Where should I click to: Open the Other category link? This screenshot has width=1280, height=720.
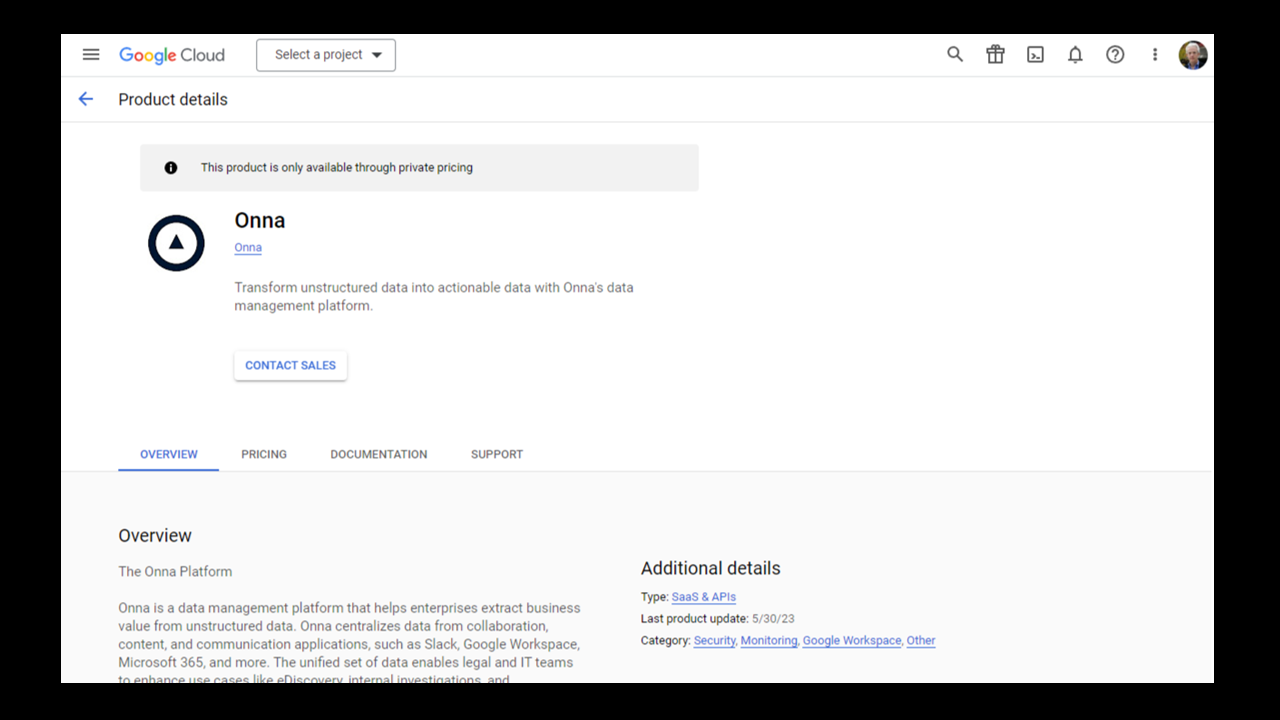921,640
